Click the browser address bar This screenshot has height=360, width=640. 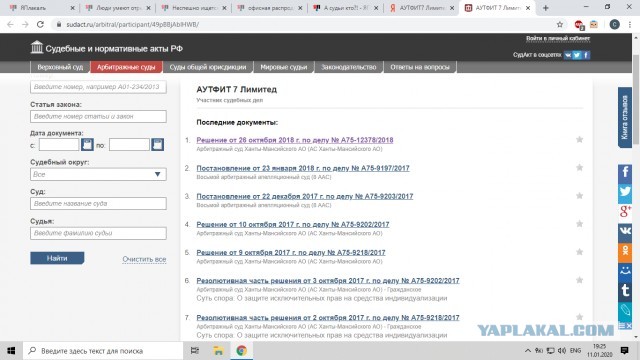pyautogui.click(x=302, y=24)
